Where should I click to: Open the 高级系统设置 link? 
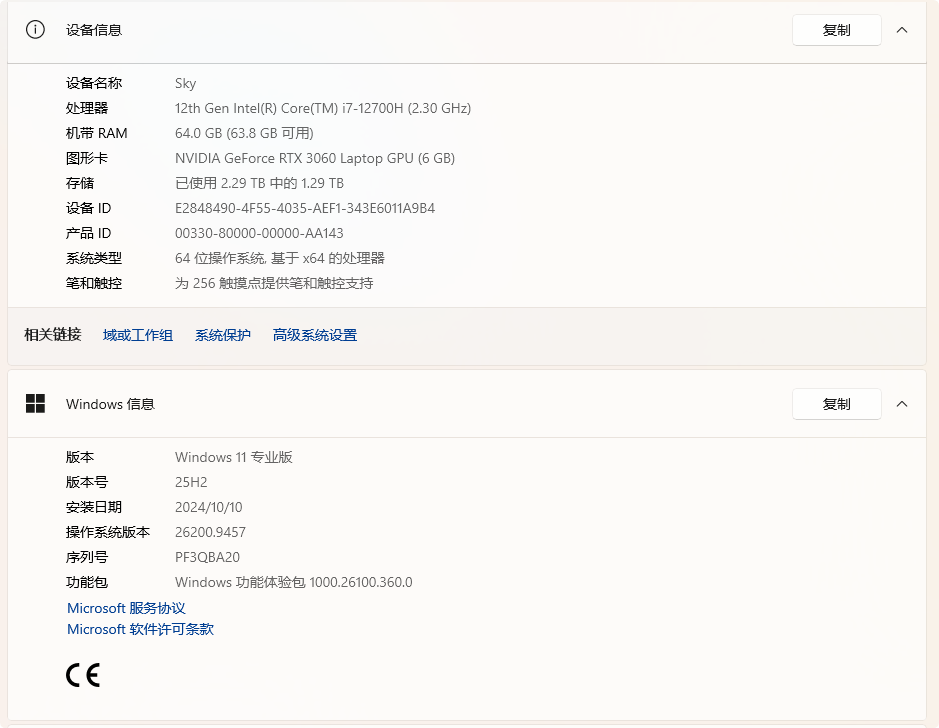pos(314,335)
